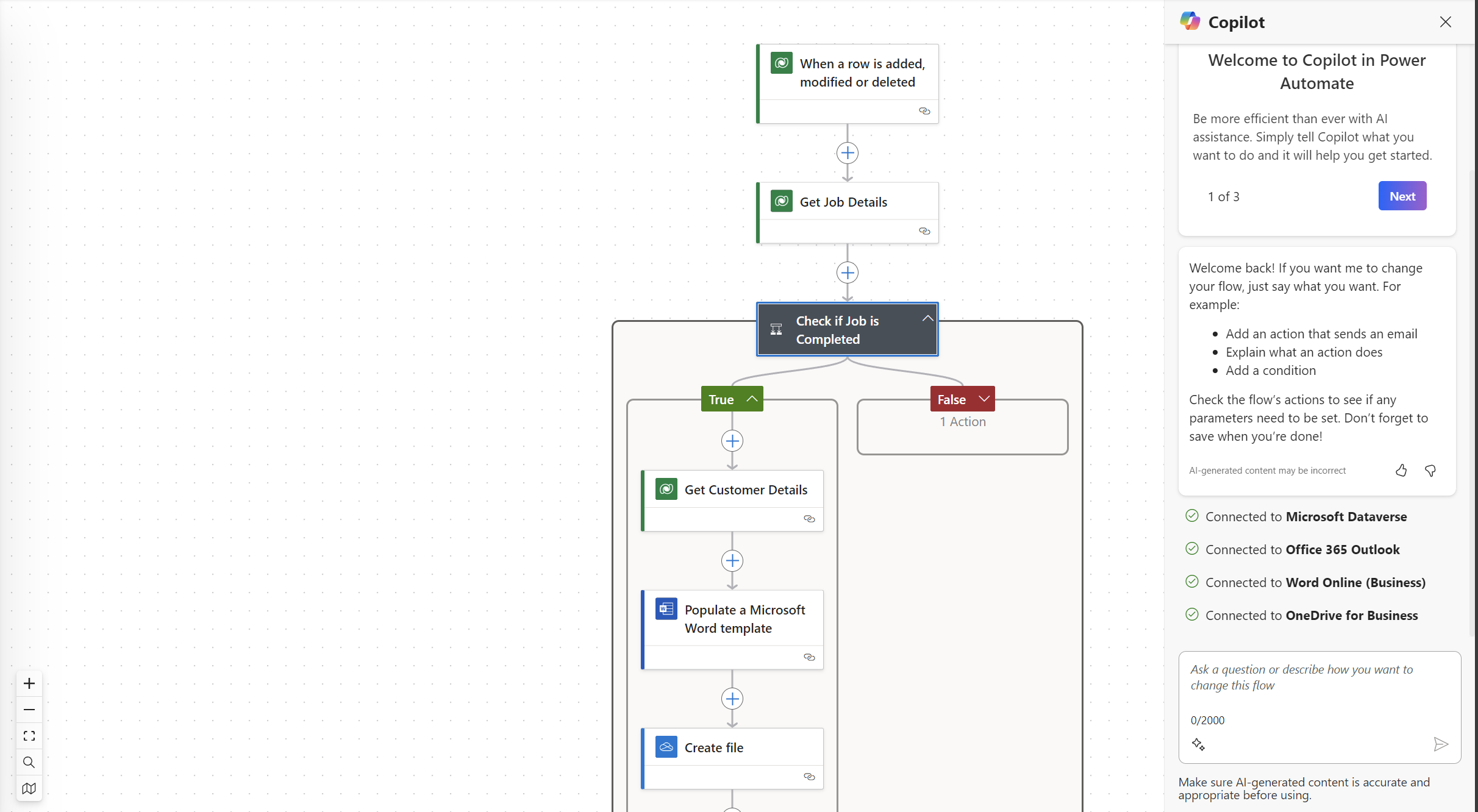Click the connection link icon on trigger card
This screenshot has width=1478, height=812.
[924, 111]
